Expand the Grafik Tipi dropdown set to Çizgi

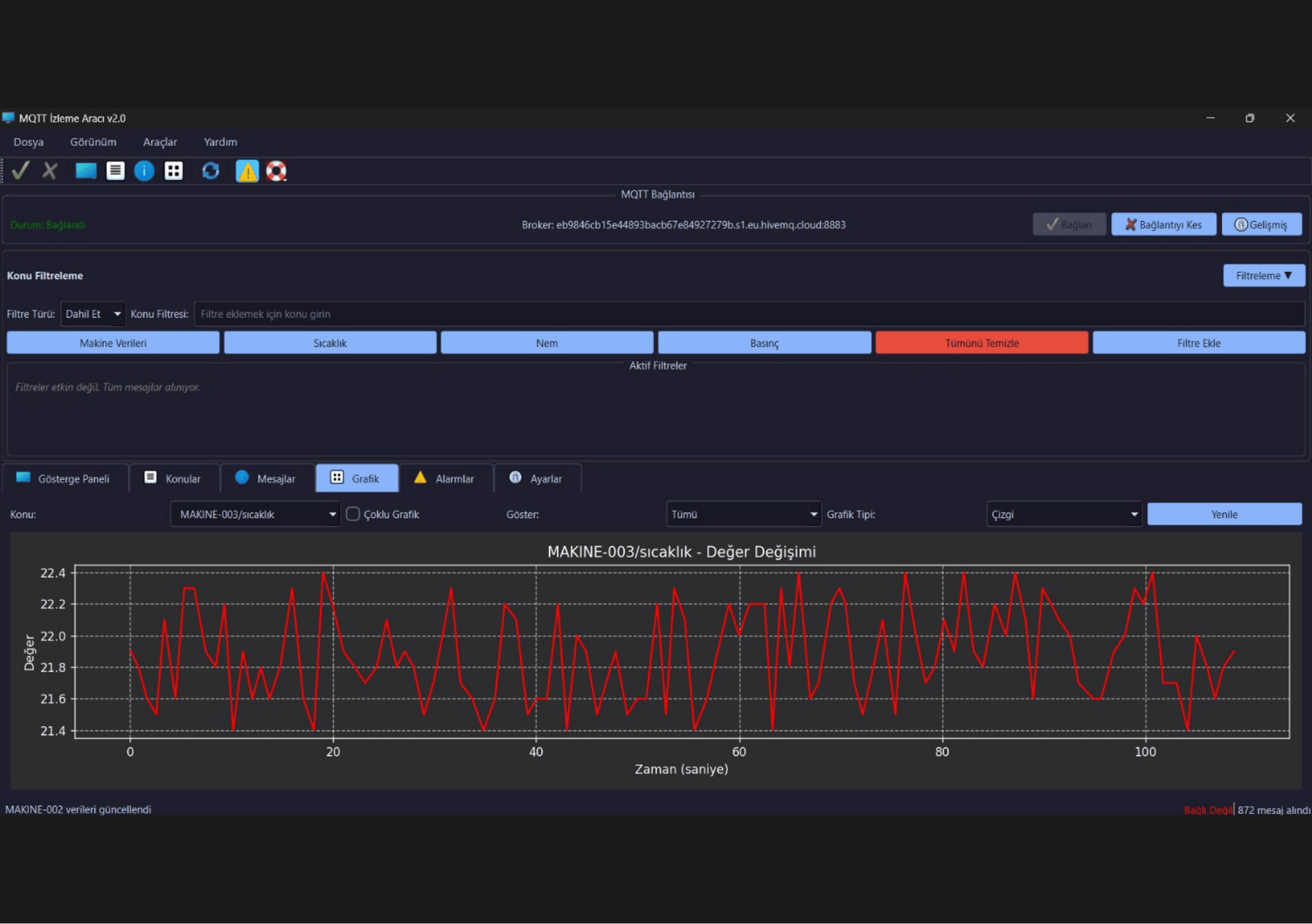pos(1064,514)
